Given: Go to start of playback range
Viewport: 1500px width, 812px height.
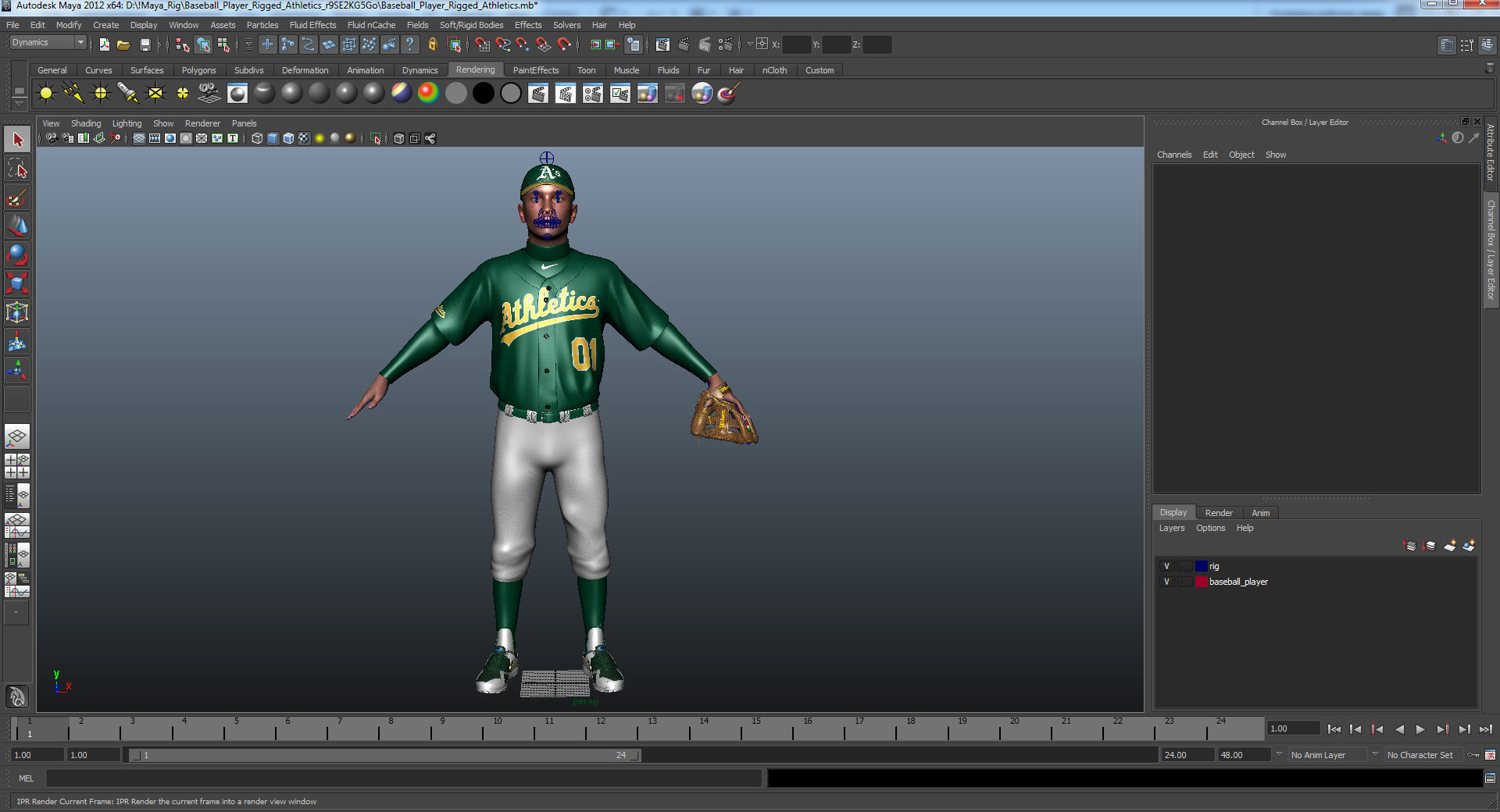Looking at the screenshot, I should (x=1334, y=729).
